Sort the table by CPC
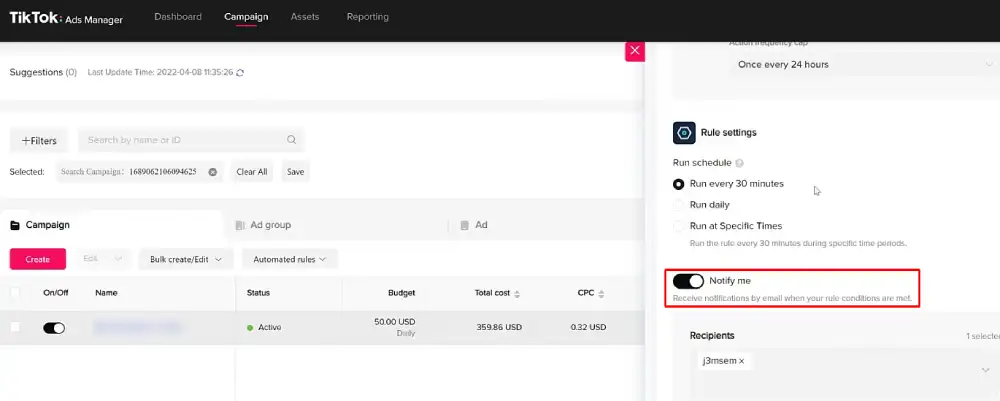 click(x=601, y=293)
